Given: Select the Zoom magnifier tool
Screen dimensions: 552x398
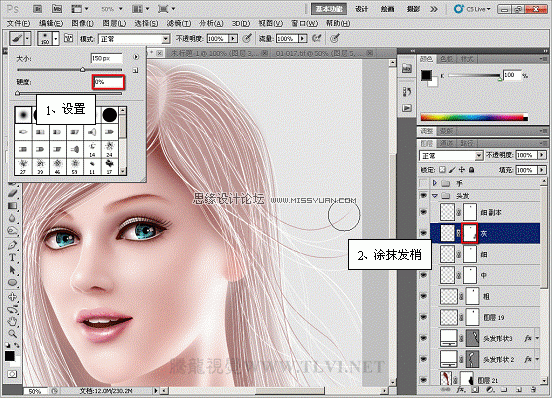Looking at the screenshot, I should [12, 333].
